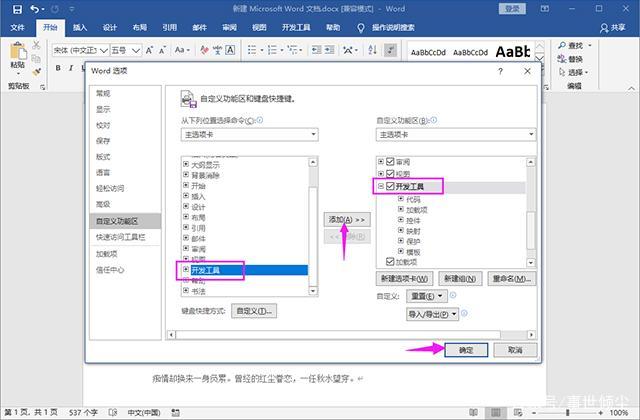Select 书法 in left command list

(199, 291)
